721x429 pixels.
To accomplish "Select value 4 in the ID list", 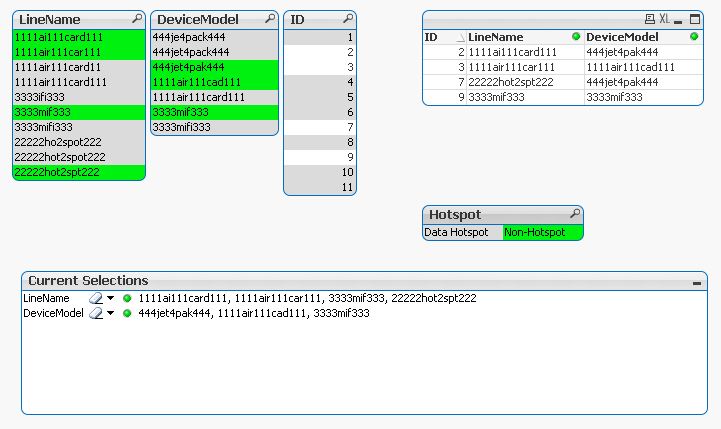I will point(320,82).
